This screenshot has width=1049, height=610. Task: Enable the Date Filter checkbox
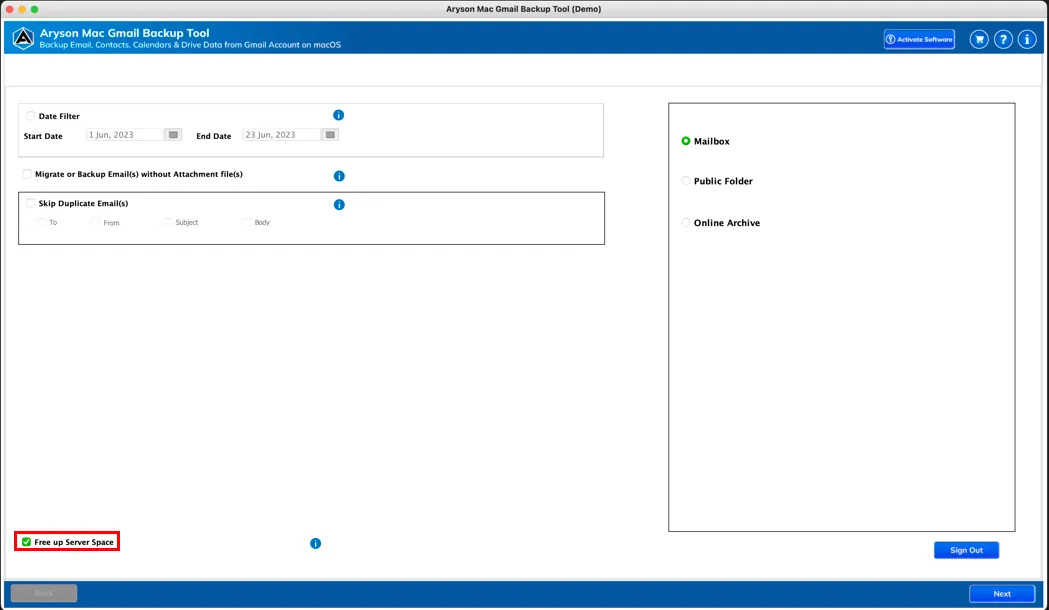[30, 116]
